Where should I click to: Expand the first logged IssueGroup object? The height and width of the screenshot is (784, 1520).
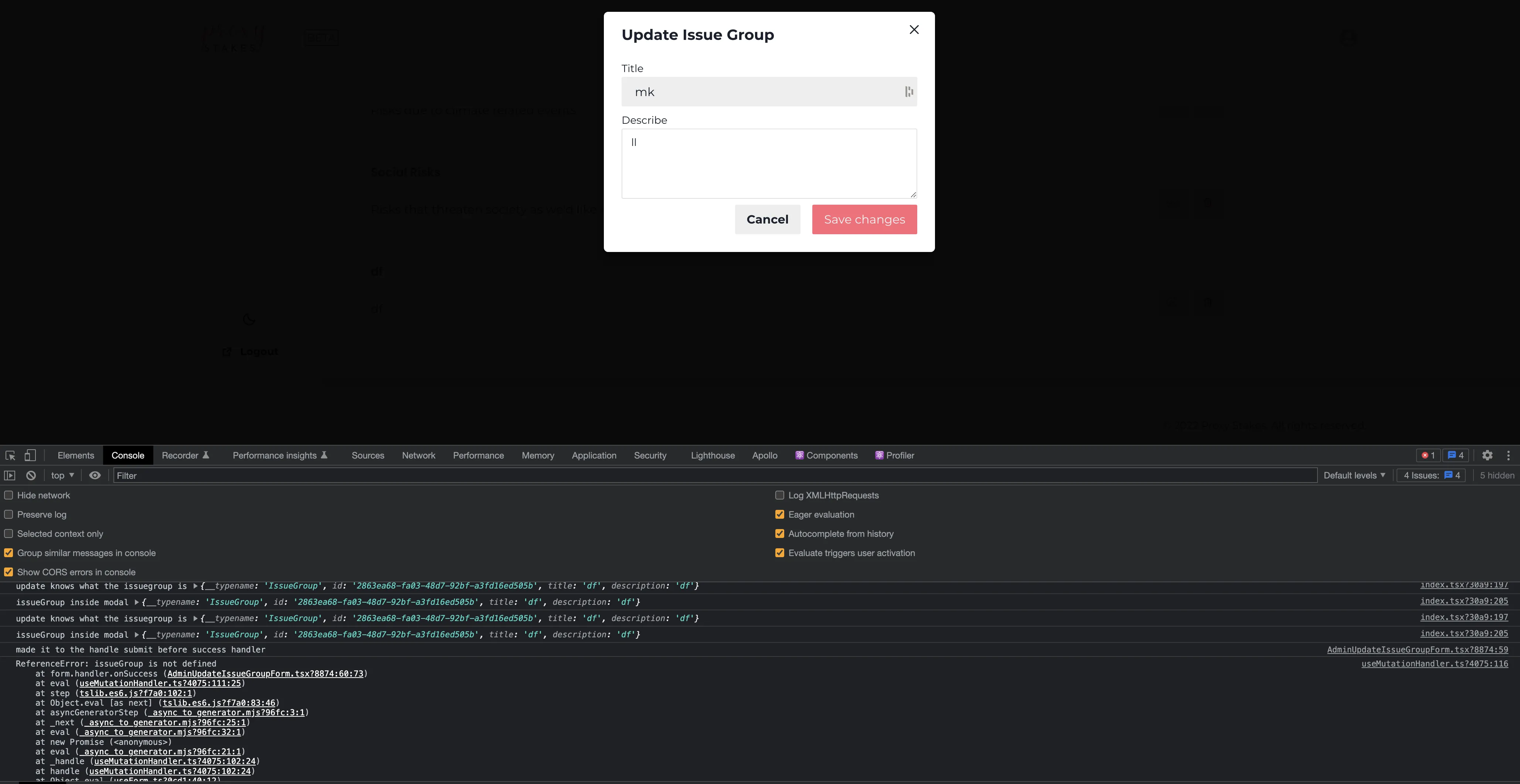point(195,586)
